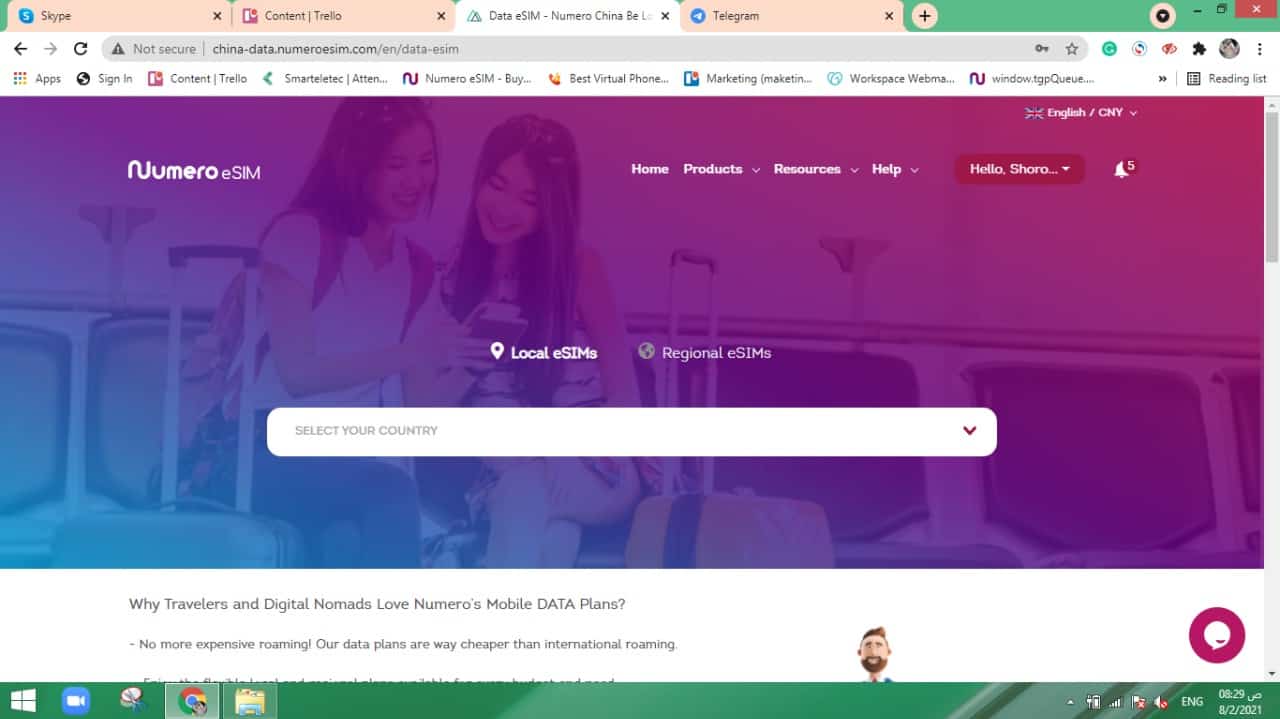
Task: Bookmark this page with star icon
Action: pos(1072,49)
